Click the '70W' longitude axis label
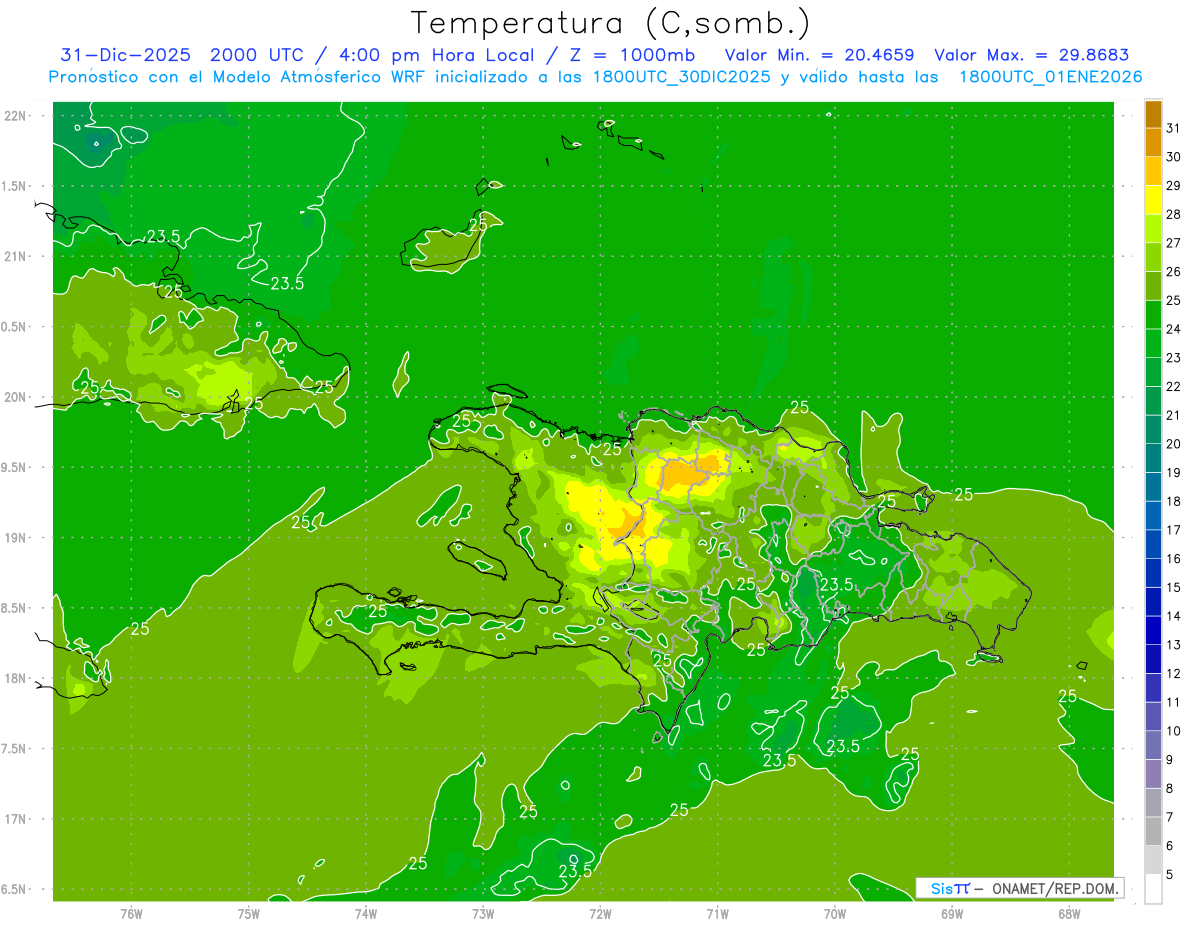 coord(834,913)
